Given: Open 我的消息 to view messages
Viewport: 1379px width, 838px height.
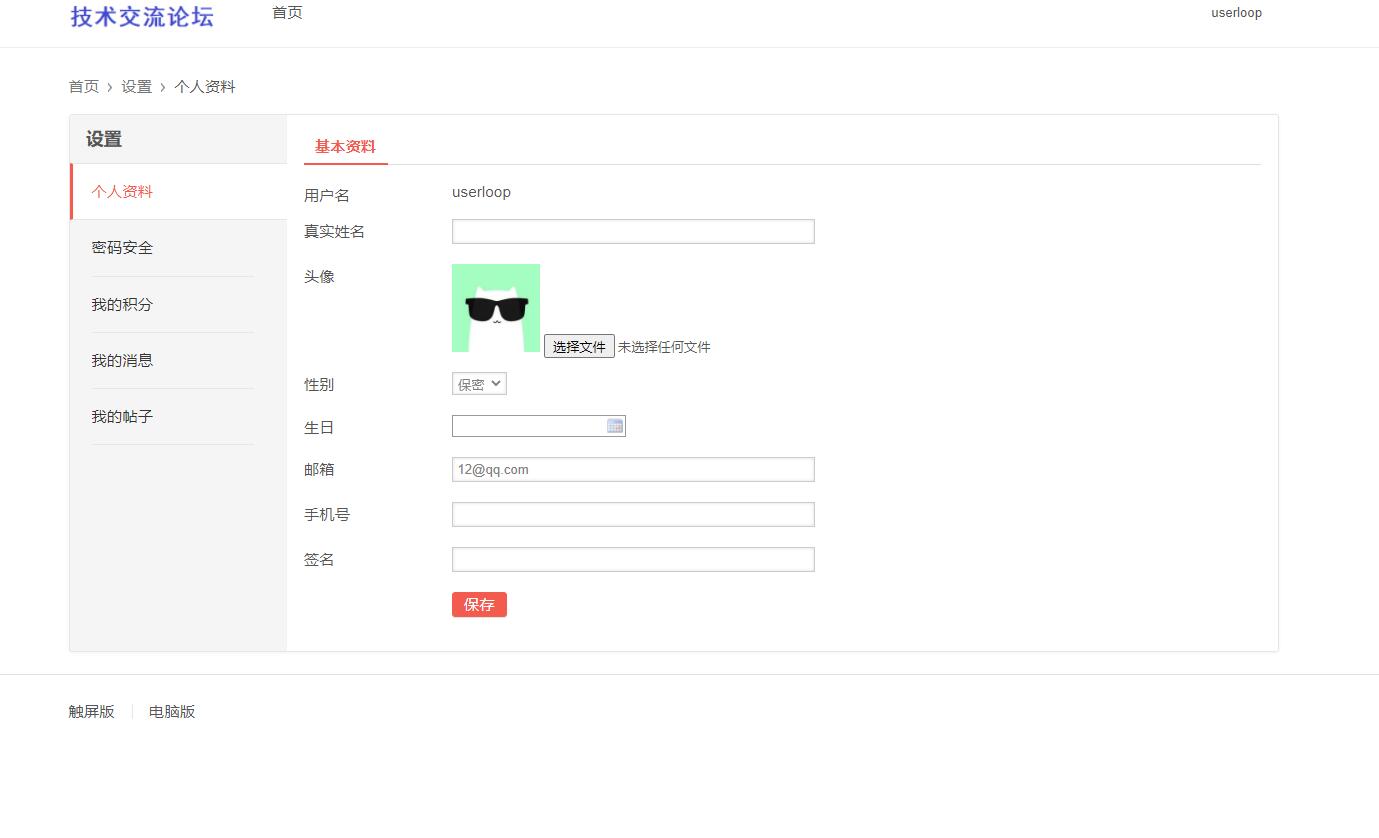Looking at the screenshot, I should tap(122, 360).
